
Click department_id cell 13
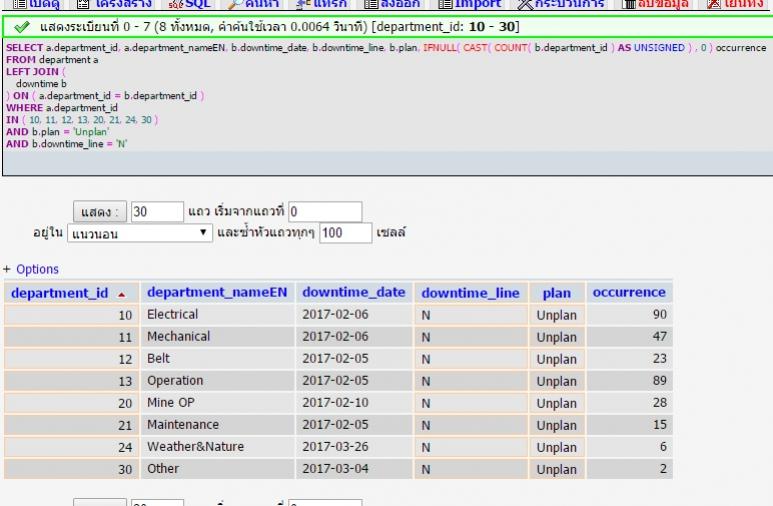71,381
